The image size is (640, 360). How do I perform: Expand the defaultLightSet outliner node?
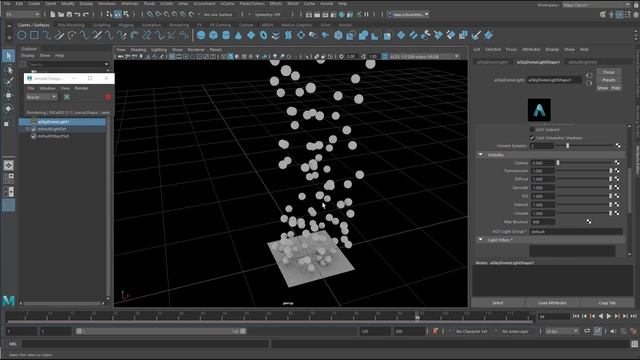coord(28,129)
